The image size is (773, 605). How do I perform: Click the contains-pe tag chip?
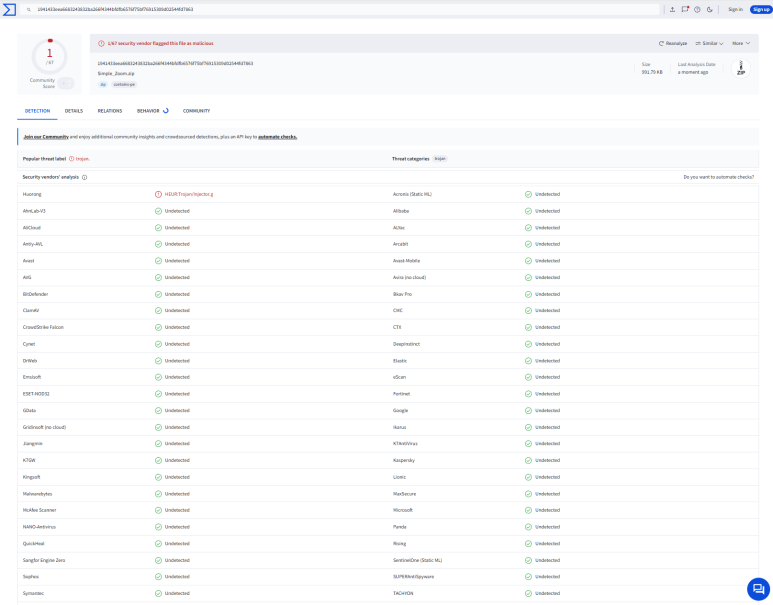point(124,84)
